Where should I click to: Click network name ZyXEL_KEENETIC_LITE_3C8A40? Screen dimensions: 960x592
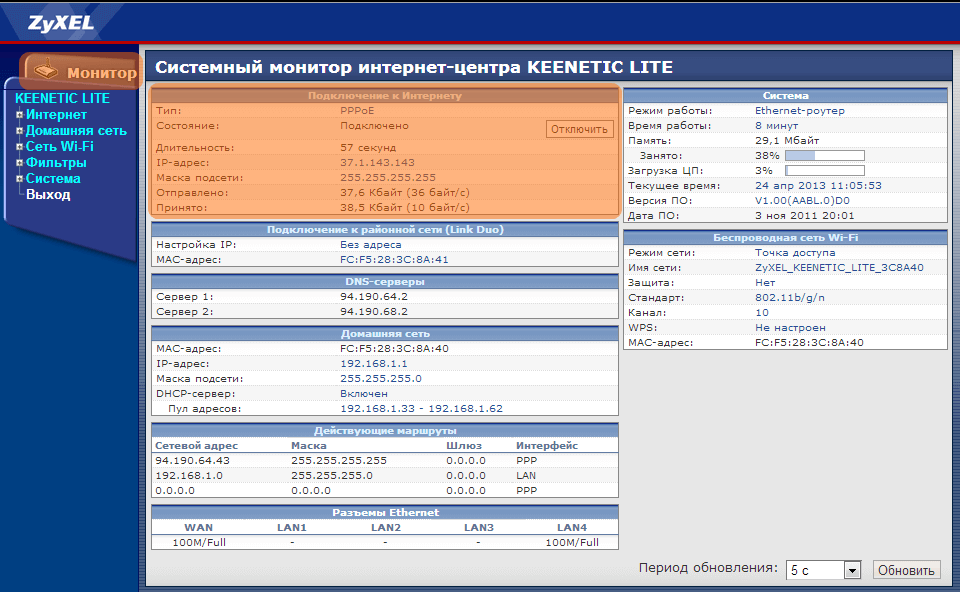click(839, 268)
